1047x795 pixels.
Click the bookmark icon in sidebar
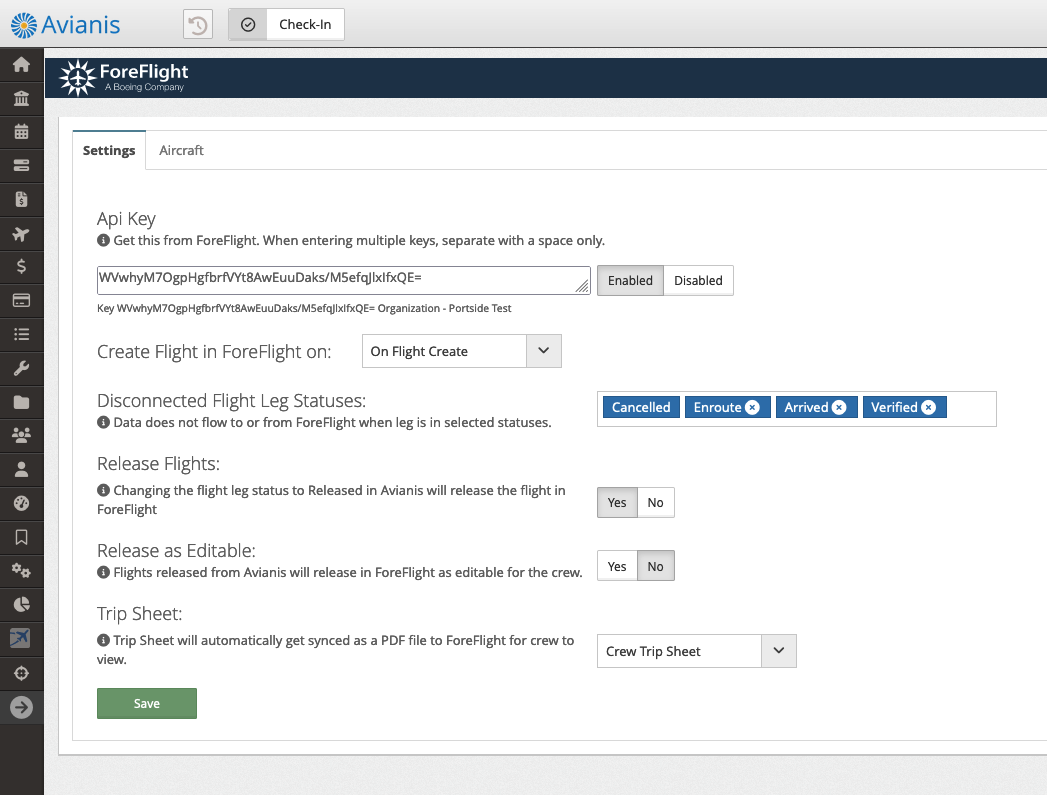(x=21, y=537)
